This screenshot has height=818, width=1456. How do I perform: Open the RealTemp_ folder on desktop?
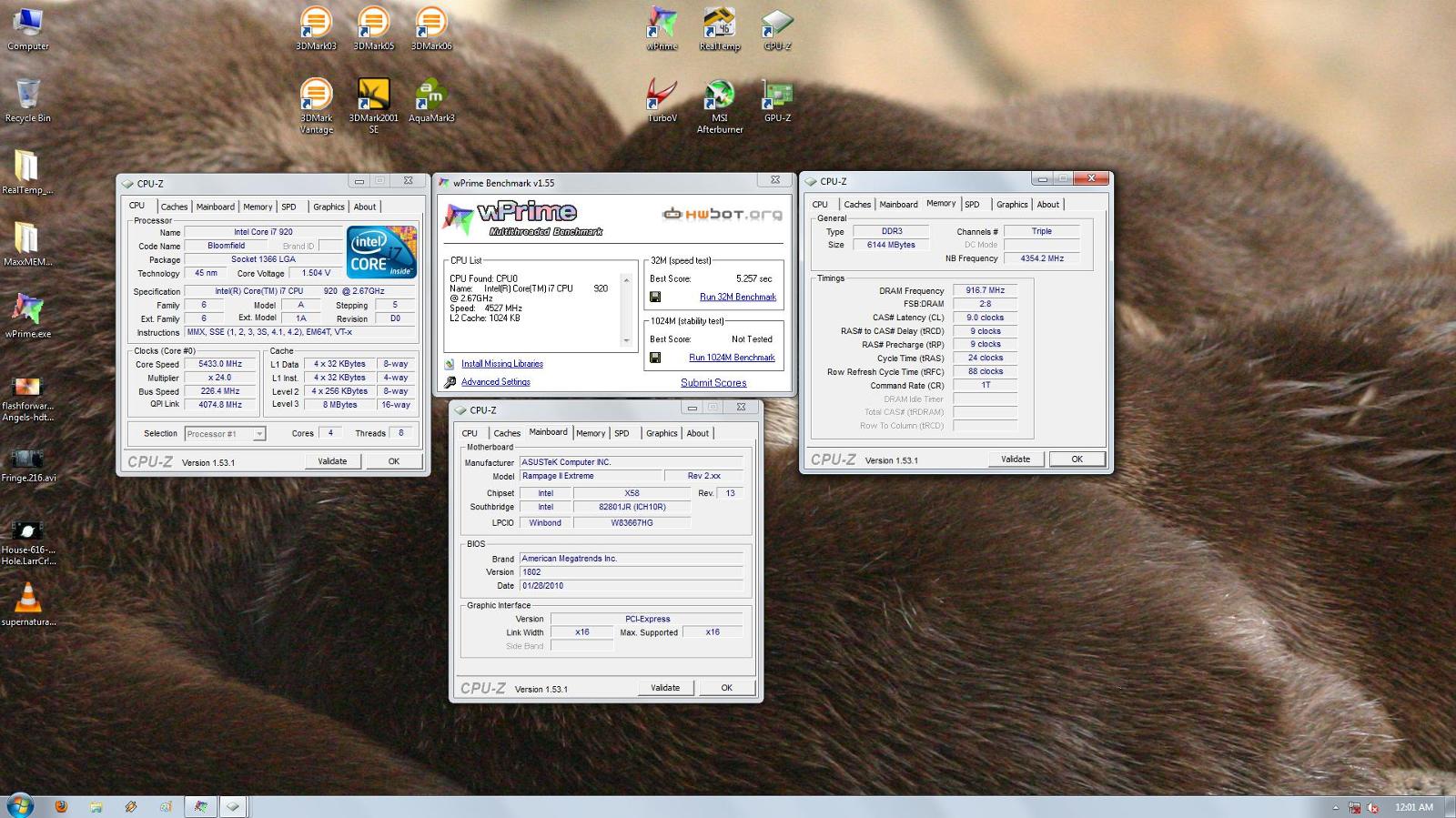coord(27,172)
